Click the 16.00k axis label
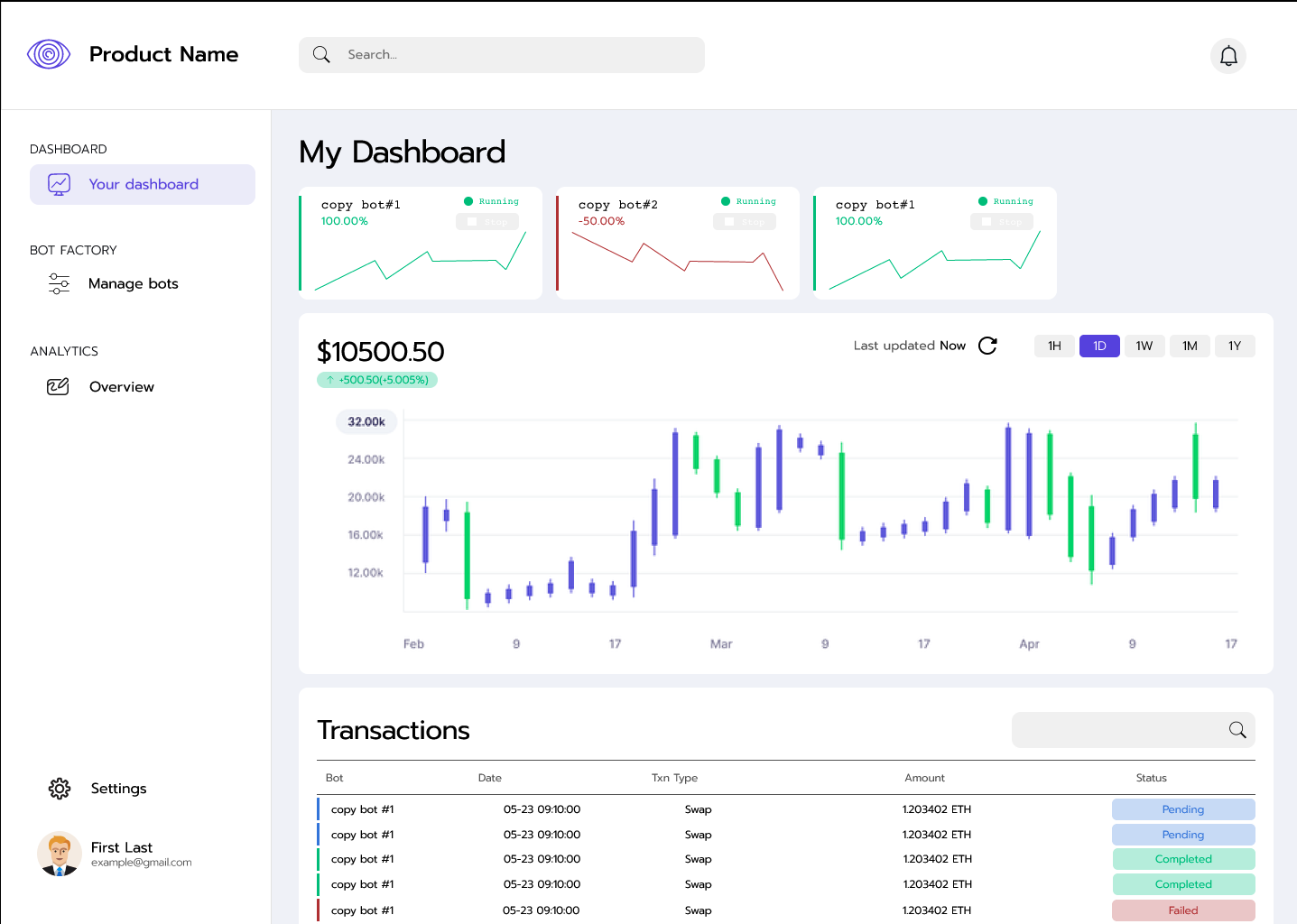 366,535
